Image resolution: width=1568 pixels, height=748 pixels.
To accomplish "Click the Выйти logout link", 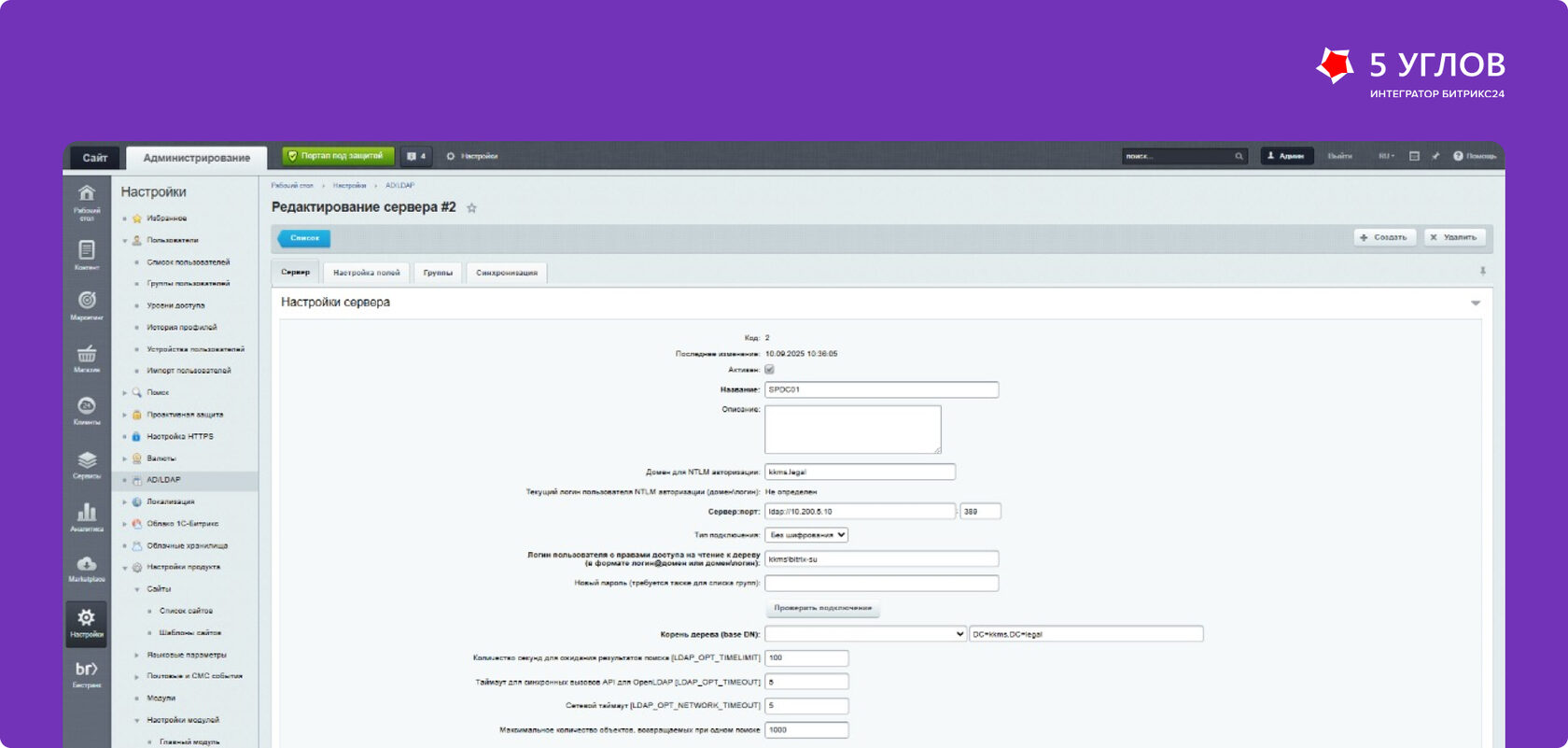I will [x=1340, y=156].
